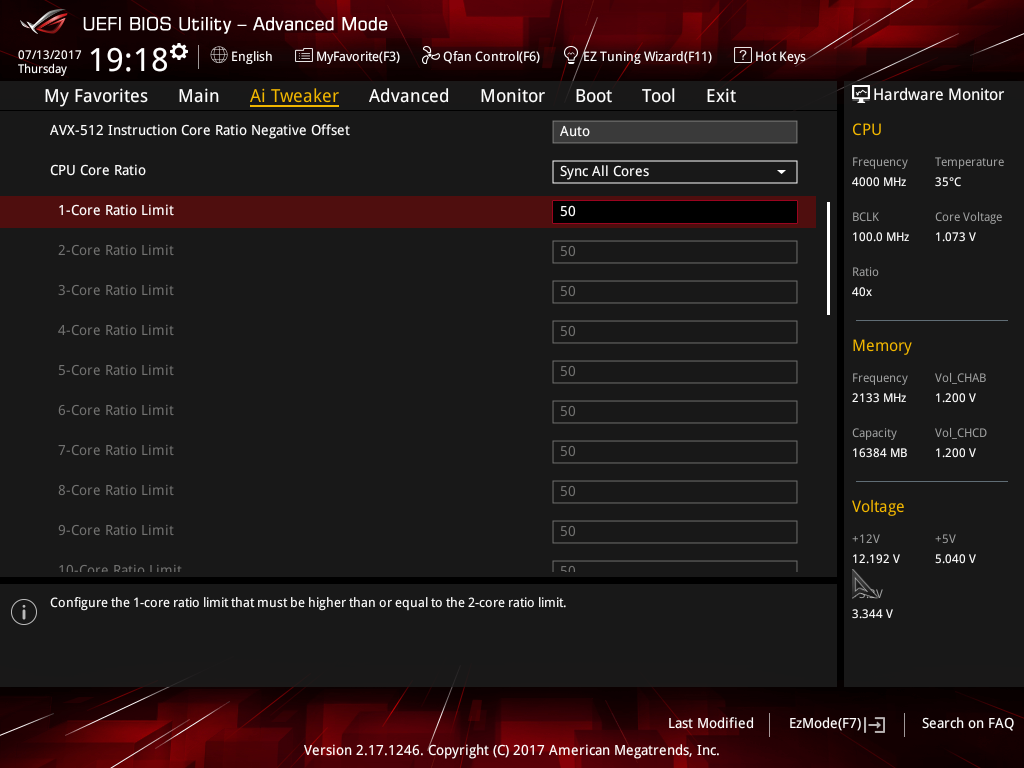Click the Core Voltage 1.073 V value
Screen dimensions: 1024x768
pos(955,236)
